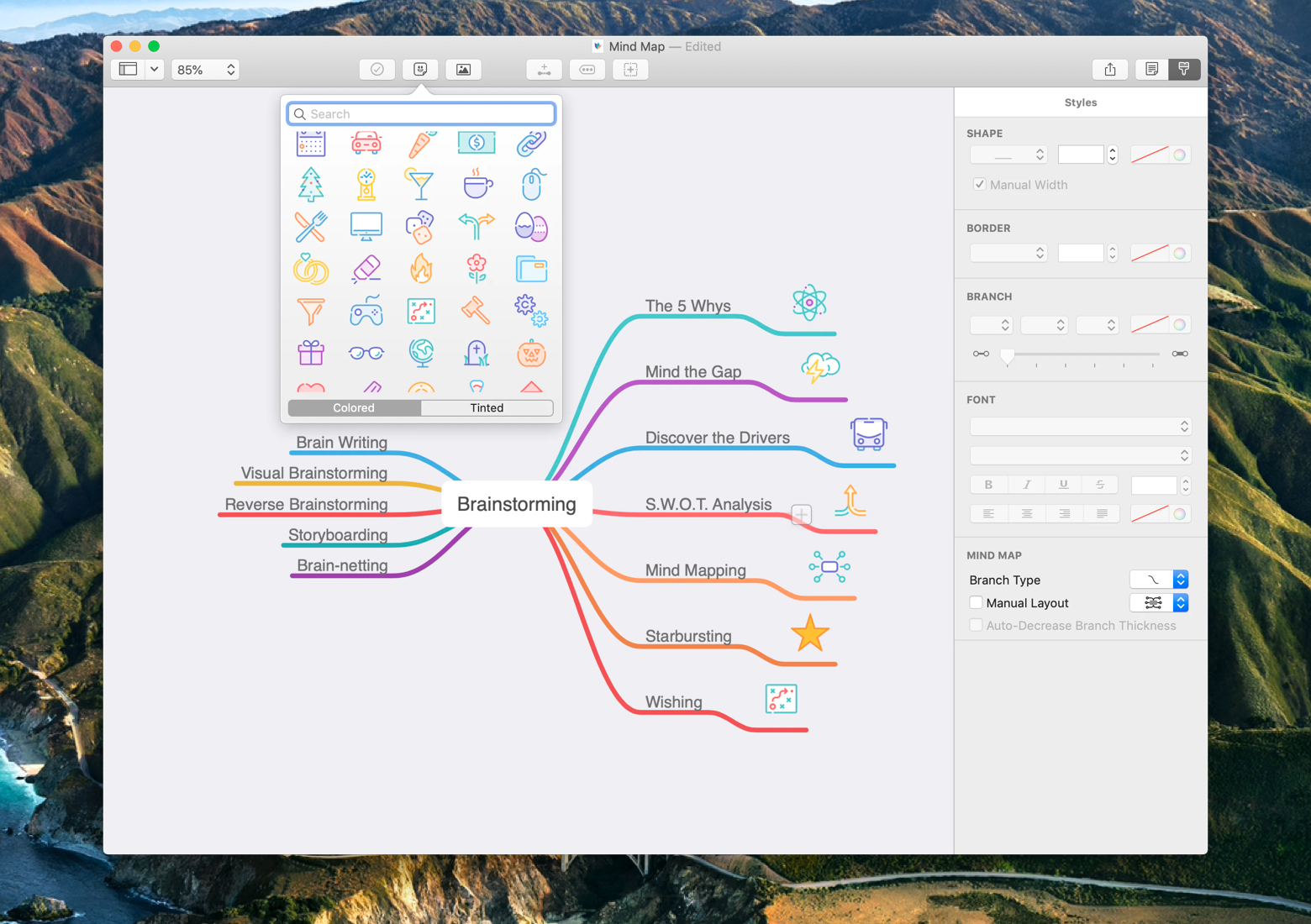This screenshot has width=1311, height=924.
Task: Insert the Christmas tree icon
Action: (311, 185)
